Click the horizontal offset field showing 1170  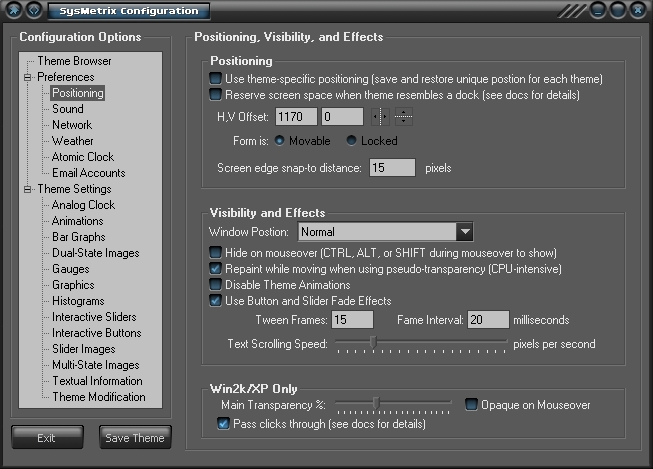point(296,117)
